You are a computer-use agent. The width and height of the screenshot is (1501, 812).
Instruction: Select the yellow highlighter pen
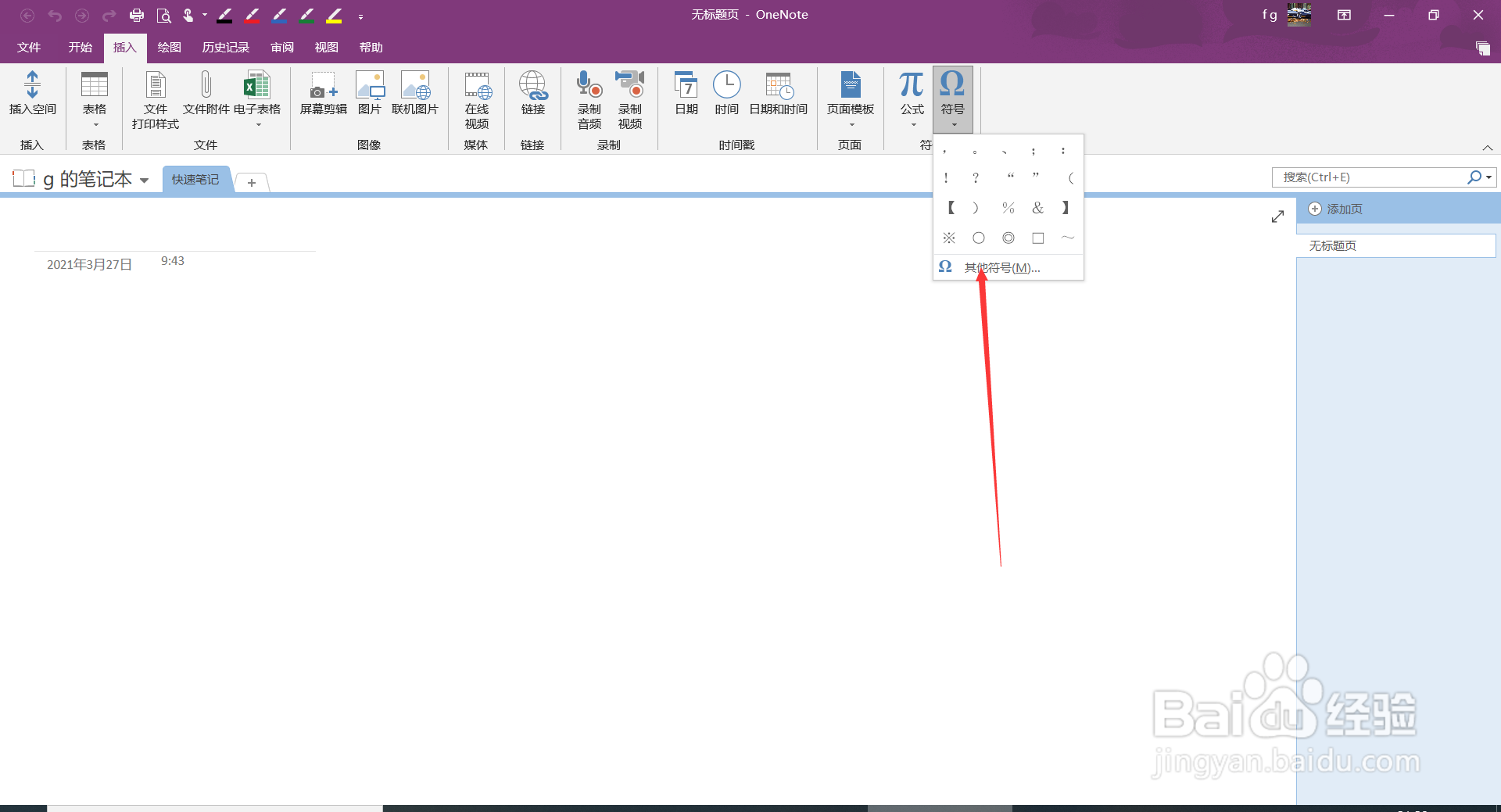click(334, 15)
